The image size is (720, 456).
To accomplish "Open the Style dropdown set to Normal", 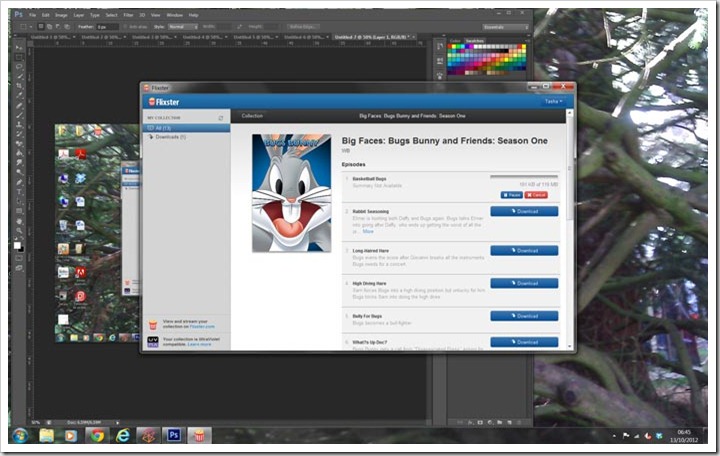I will pos(182,27).
